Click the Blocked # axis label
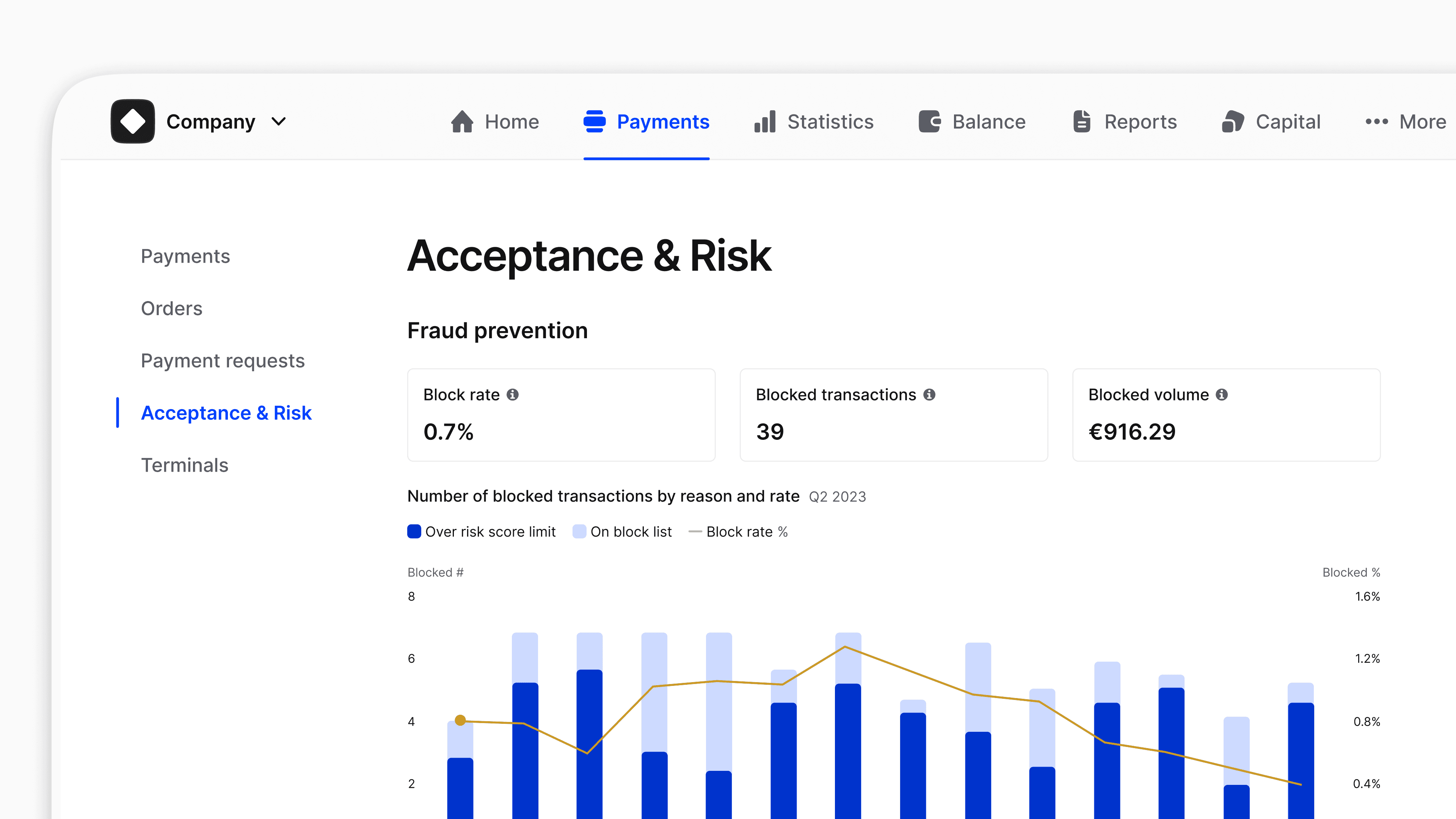The image size is (1456, 819). pos(435,573)
